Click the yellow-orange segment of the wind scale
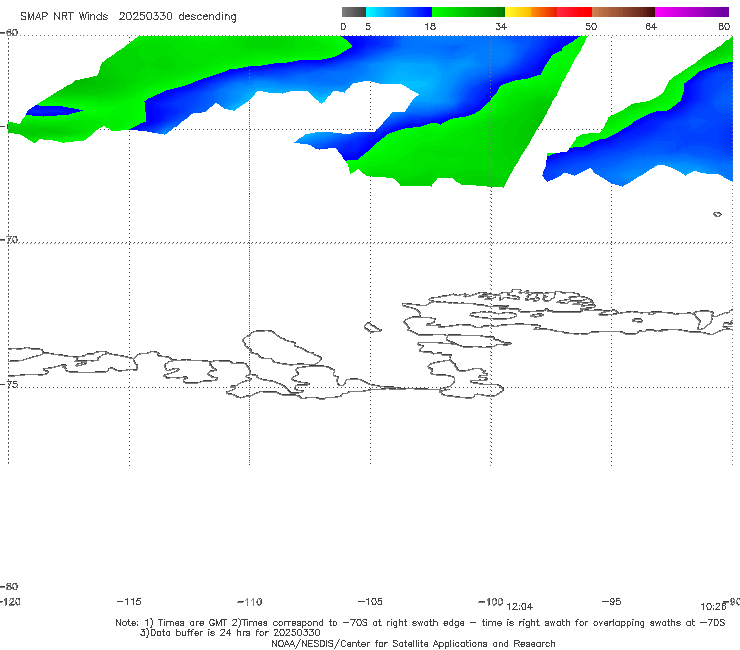 point(531,12)
